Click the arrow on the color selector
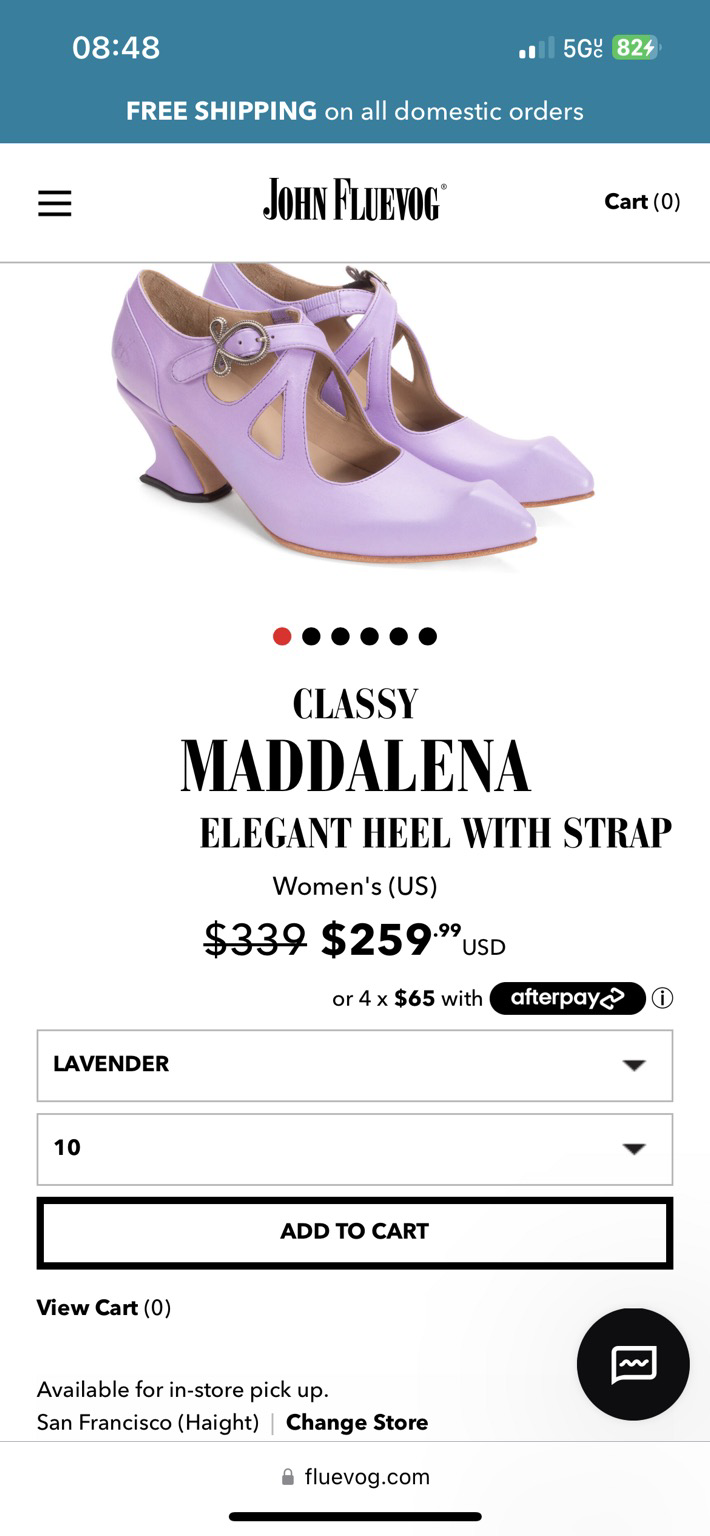 coord(634,1065)
